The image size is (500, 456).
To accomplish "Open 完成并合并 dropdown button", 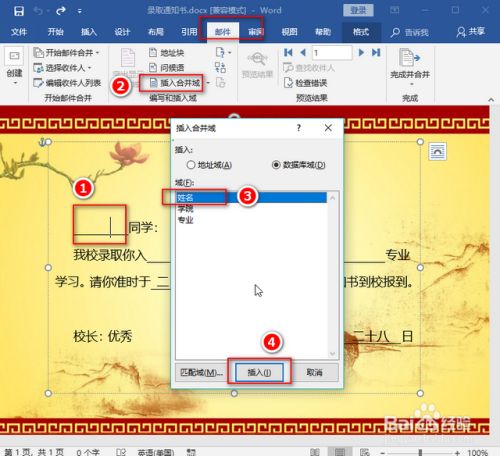I will click(x=410, y=67).
